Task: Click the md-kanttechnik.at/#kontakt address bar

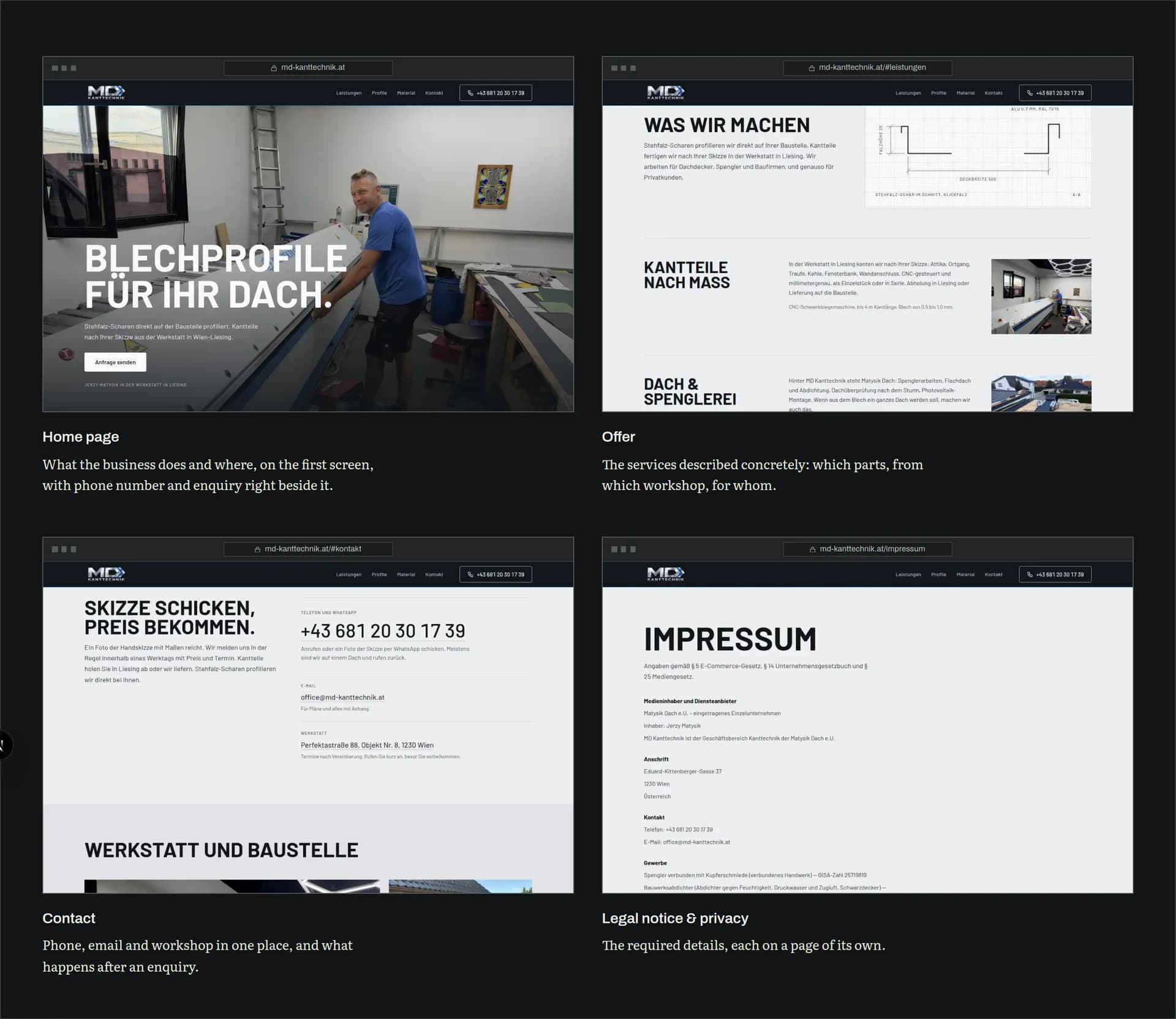Action: click(x=308, y=549)
